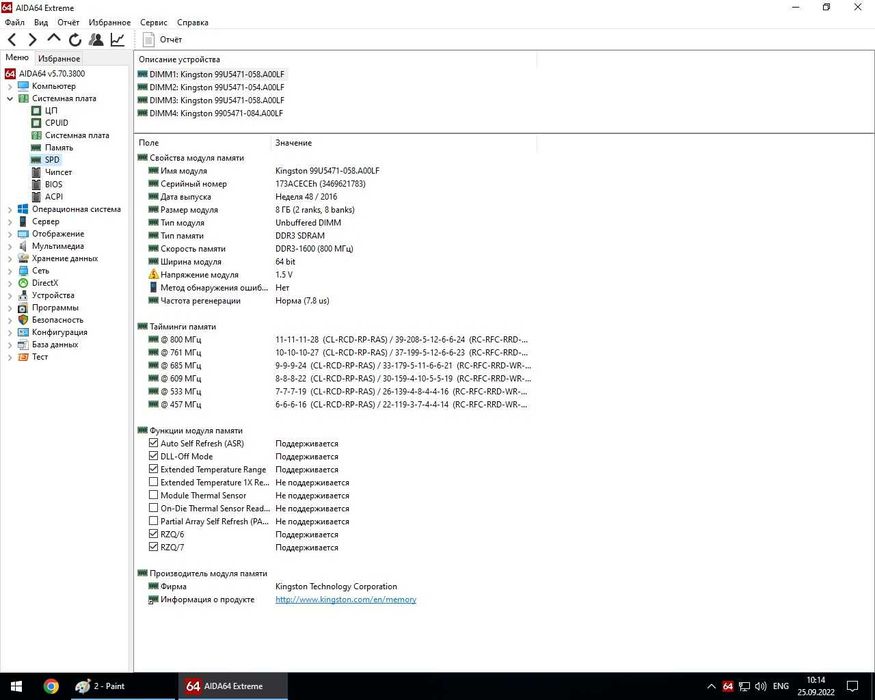This screenshot has width=875, height=700.
Task: Expand the Компьютер tree node
Action: 9,86
